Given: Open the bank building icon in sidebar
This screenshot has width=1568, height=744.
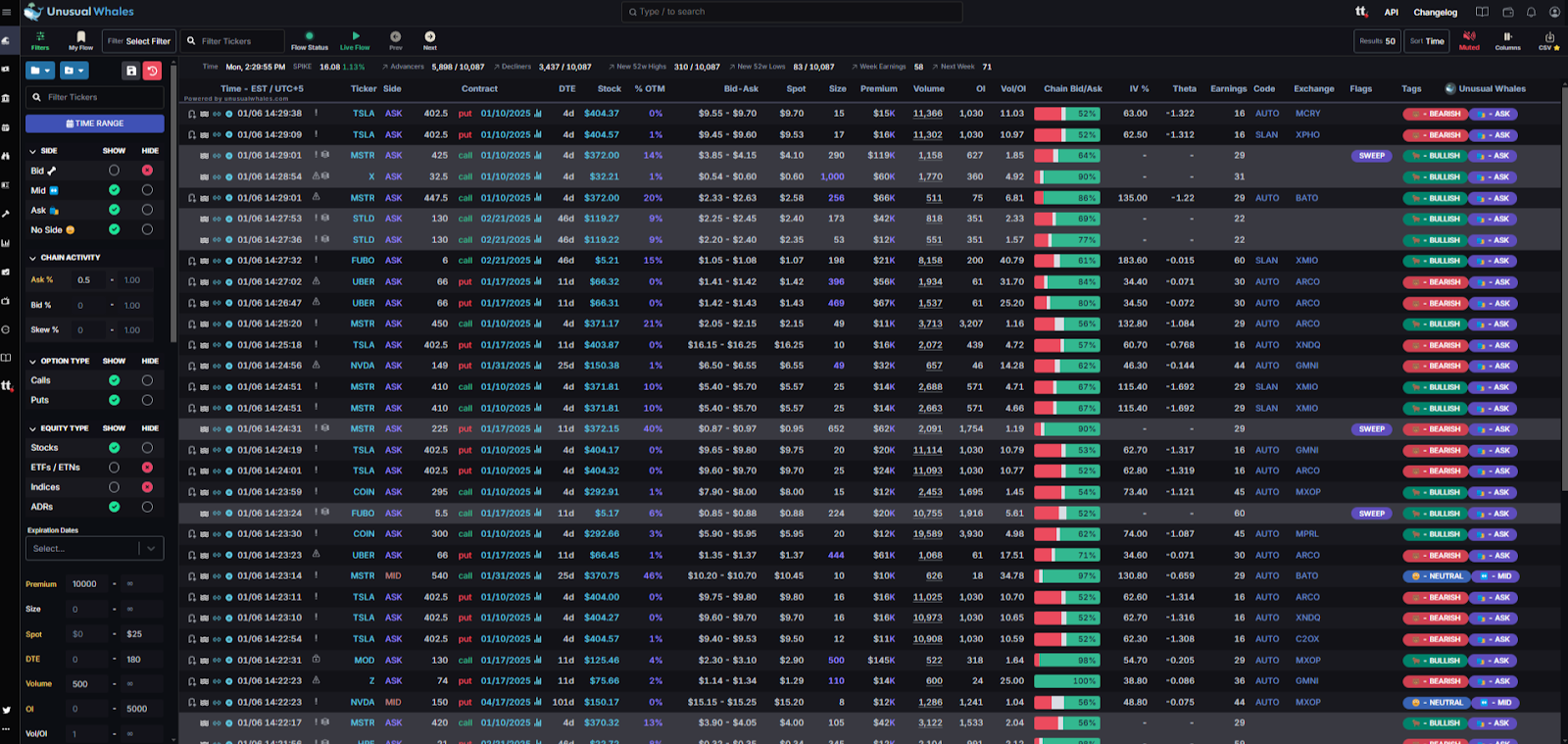Looking at the screenshot, I should click(x=6, y=98).
